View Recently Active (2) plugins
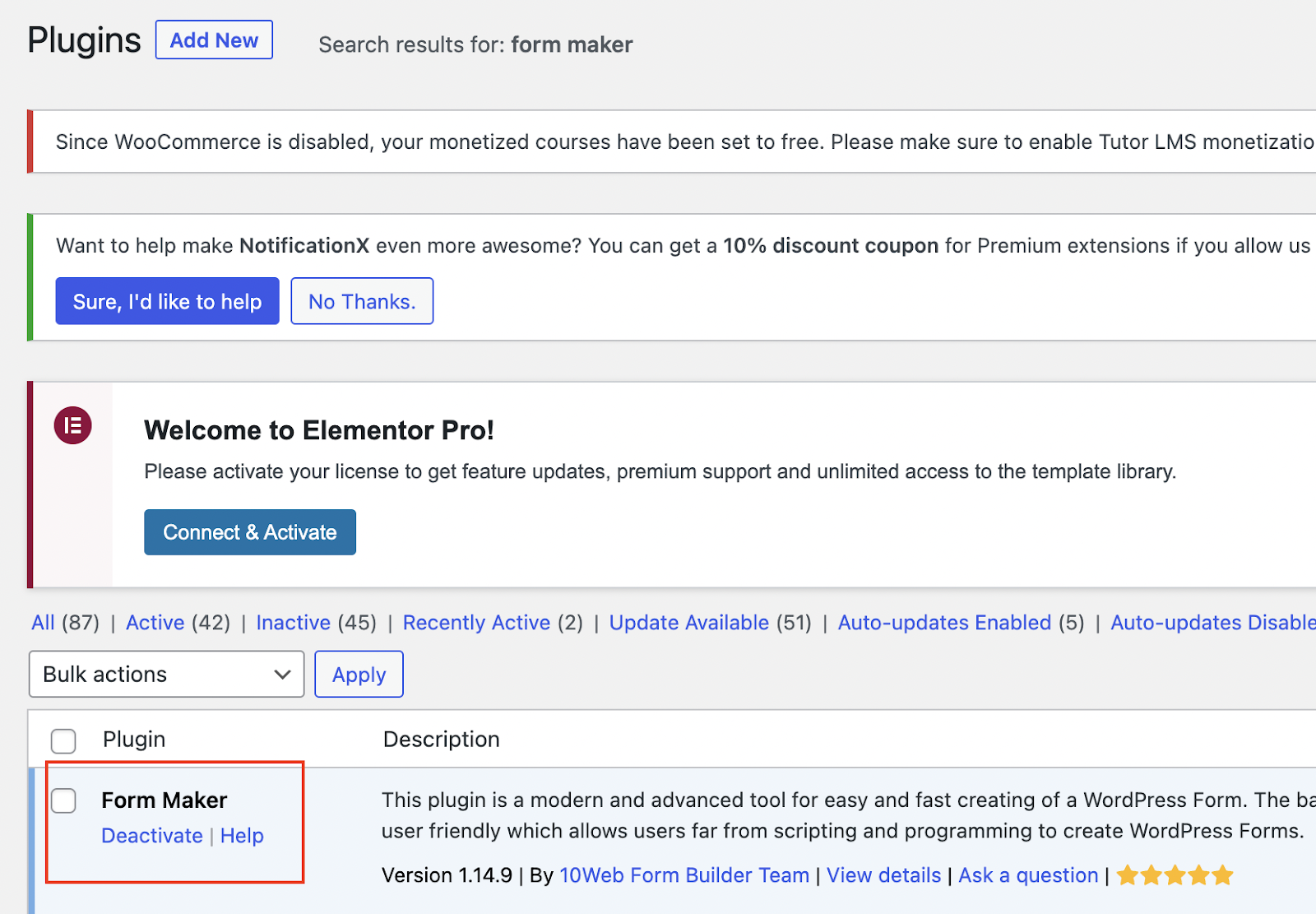 (493, 623)
